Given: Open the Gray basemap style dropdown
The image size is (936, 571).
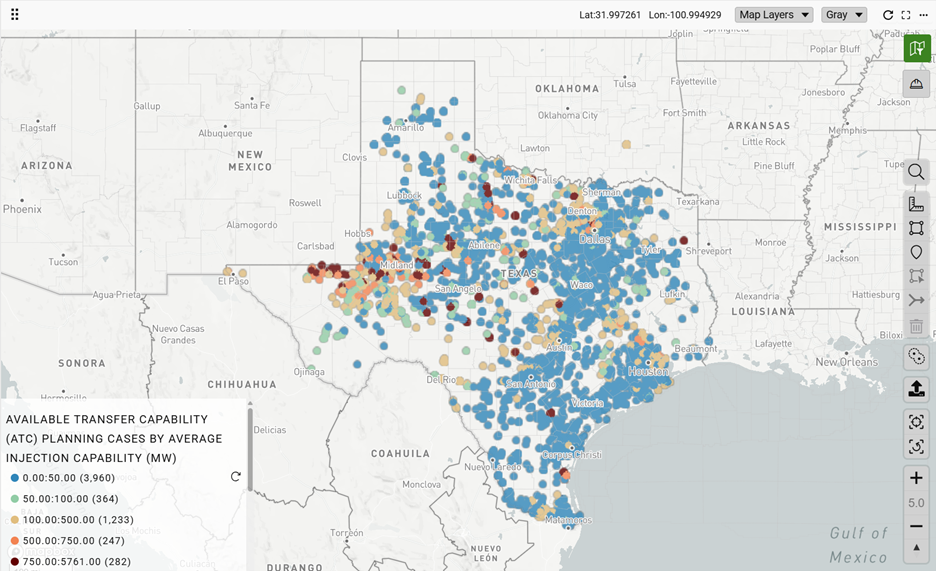Looking at the screenshot, I should click(x=844, y=15).
